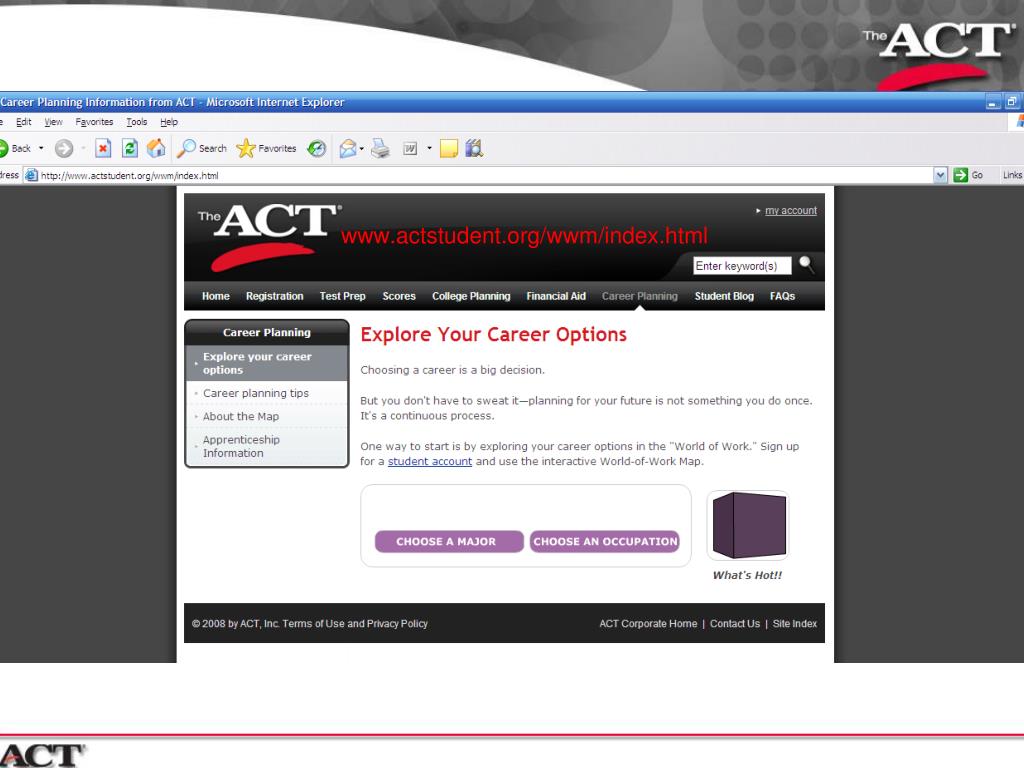Open the Site Index footer link
This screenshot has height=768, width=1024.
[795, 624]
